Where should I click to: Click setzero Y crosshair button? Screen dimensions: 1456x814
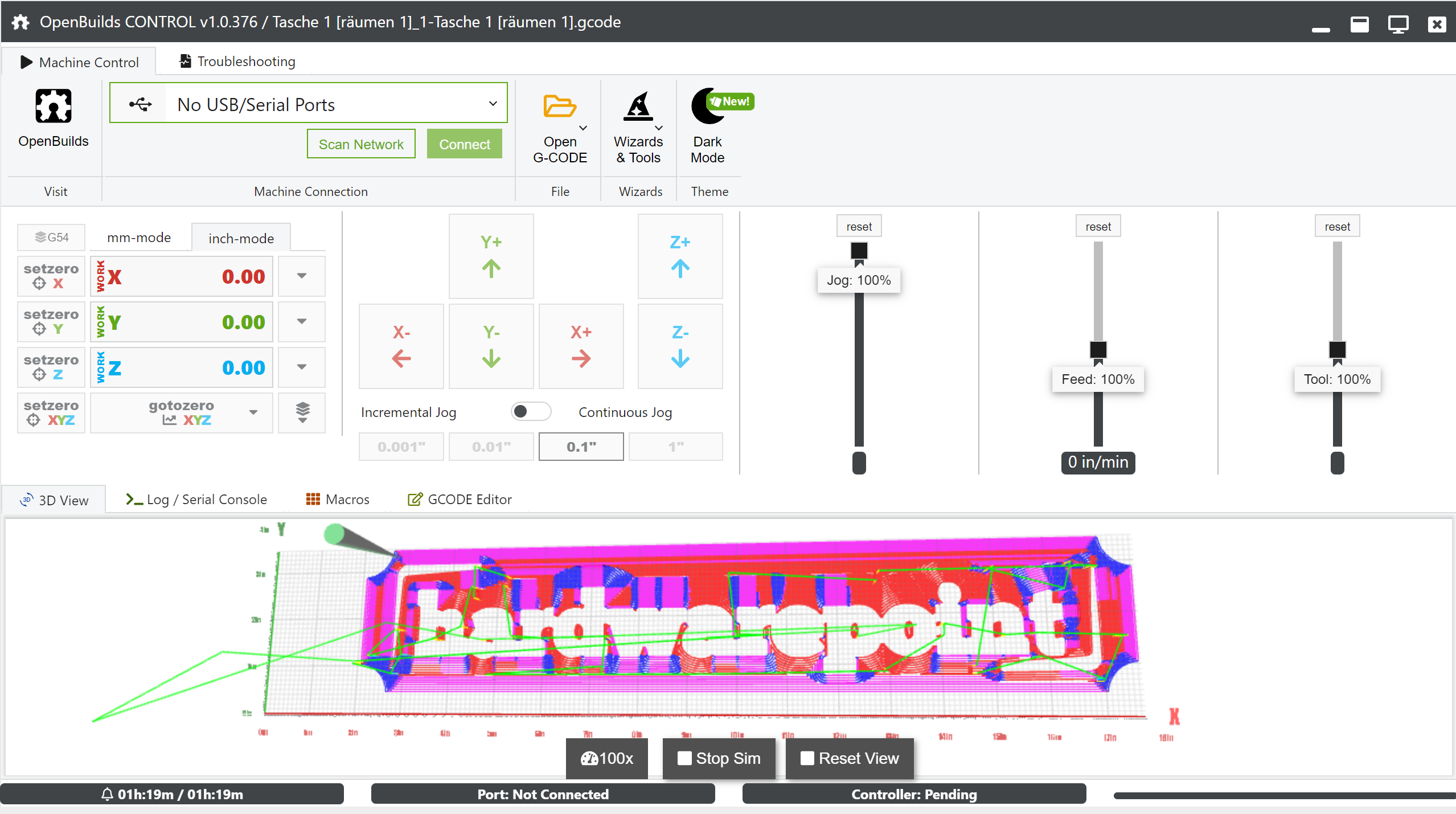coord(51,321)
